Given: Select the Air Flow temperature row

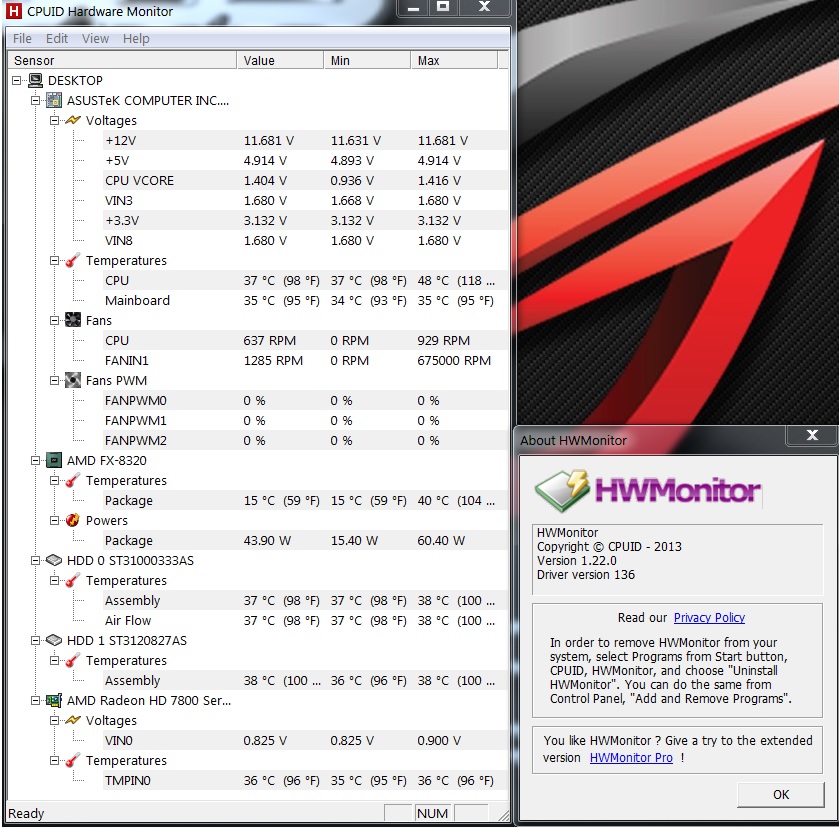Looking at the screenshot, I should (x=305, y=620).
